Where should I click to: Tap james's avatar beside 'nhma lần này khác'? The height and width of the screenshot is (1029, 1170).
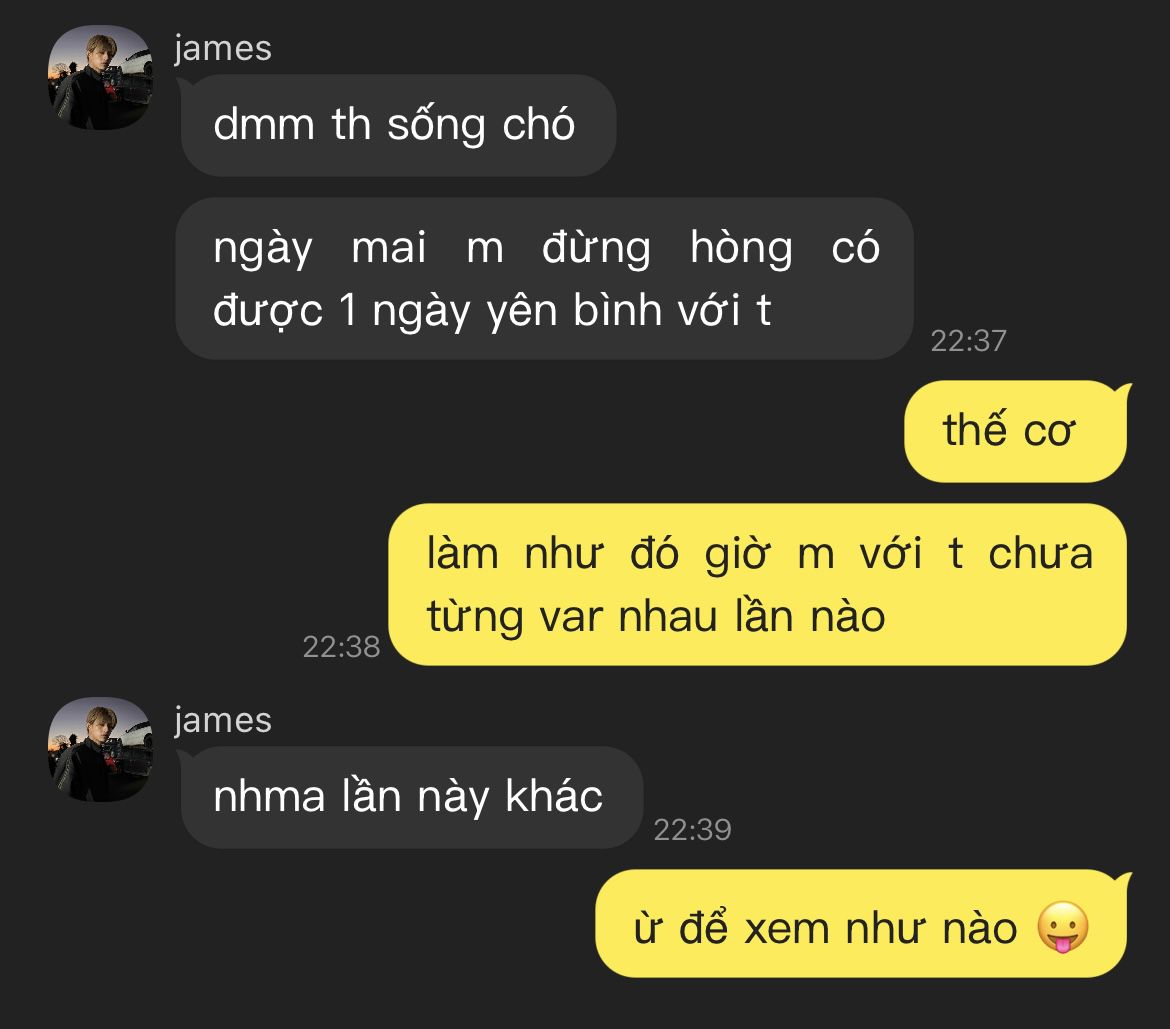point(100,749)
